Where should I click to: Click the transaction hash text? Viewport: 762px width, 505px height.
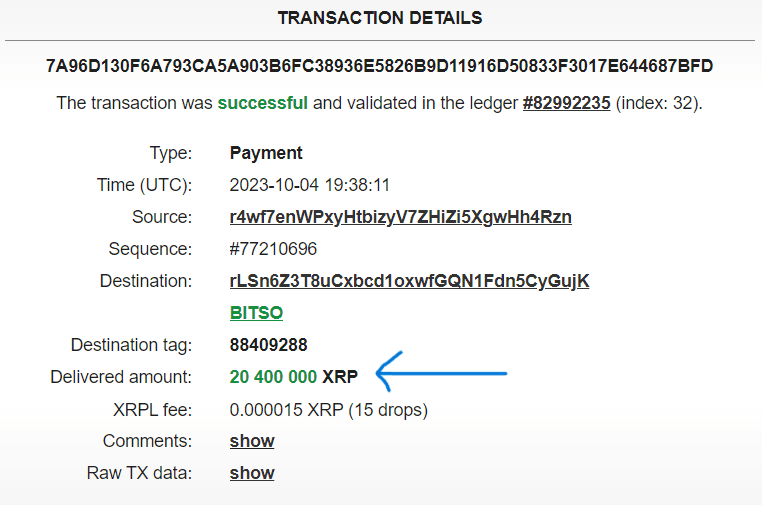click(380, 66)
